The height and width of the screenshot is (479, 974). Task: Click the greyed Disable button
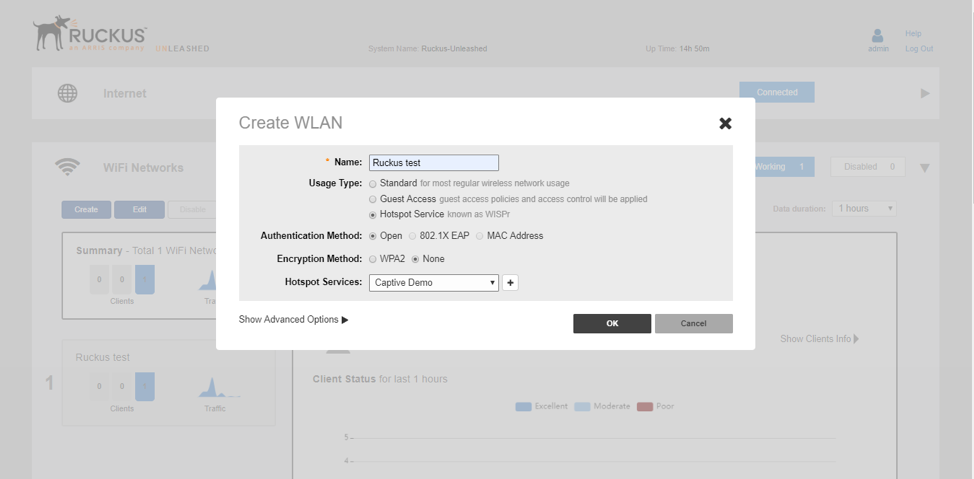coord(192,209)
